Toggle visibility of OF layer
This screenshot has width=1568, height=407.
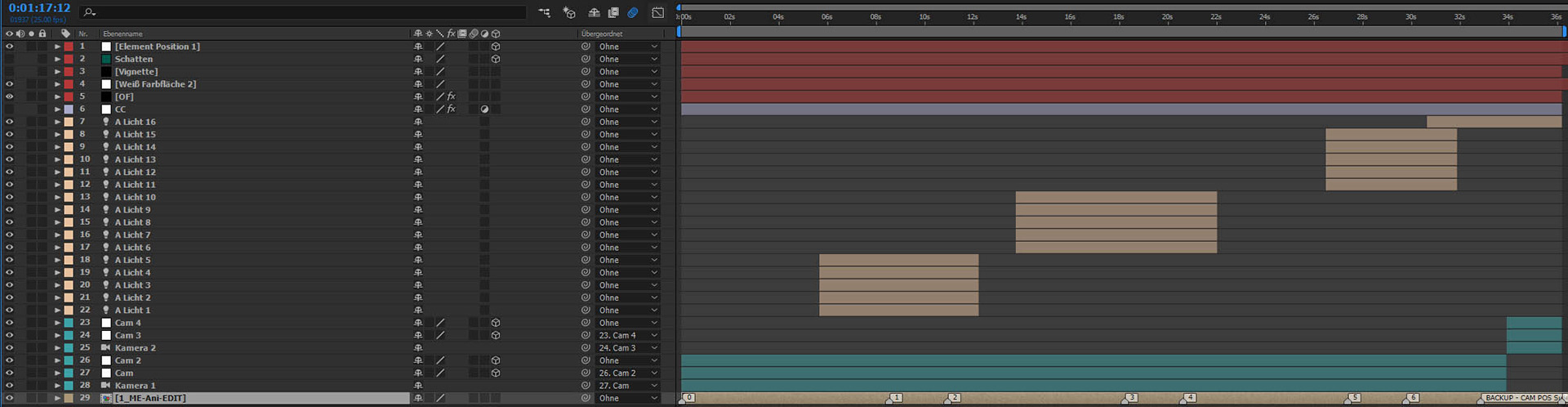point(9,96)
